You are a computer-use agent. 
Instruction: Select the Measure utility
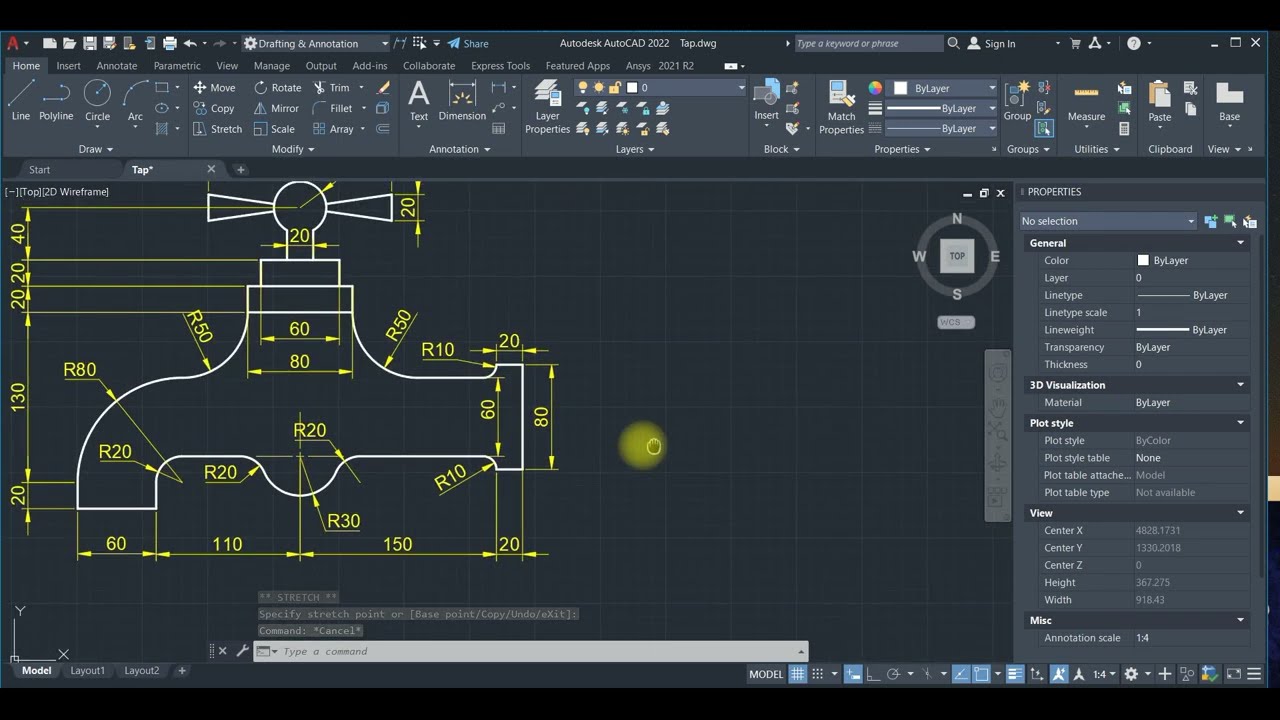pos(1086,101)
